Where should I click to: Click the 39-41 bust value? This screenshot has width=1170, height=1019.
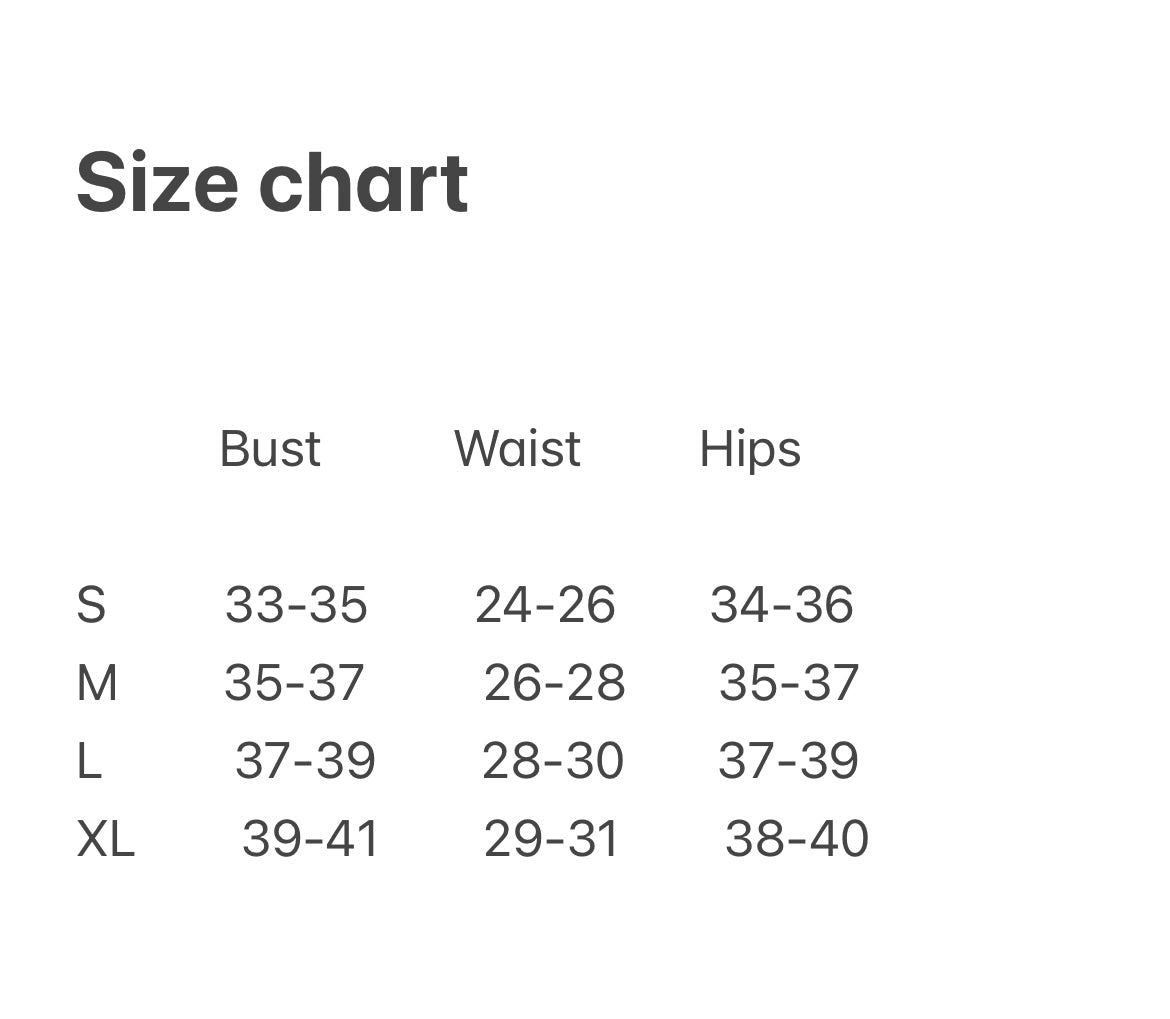click(311, 840)
